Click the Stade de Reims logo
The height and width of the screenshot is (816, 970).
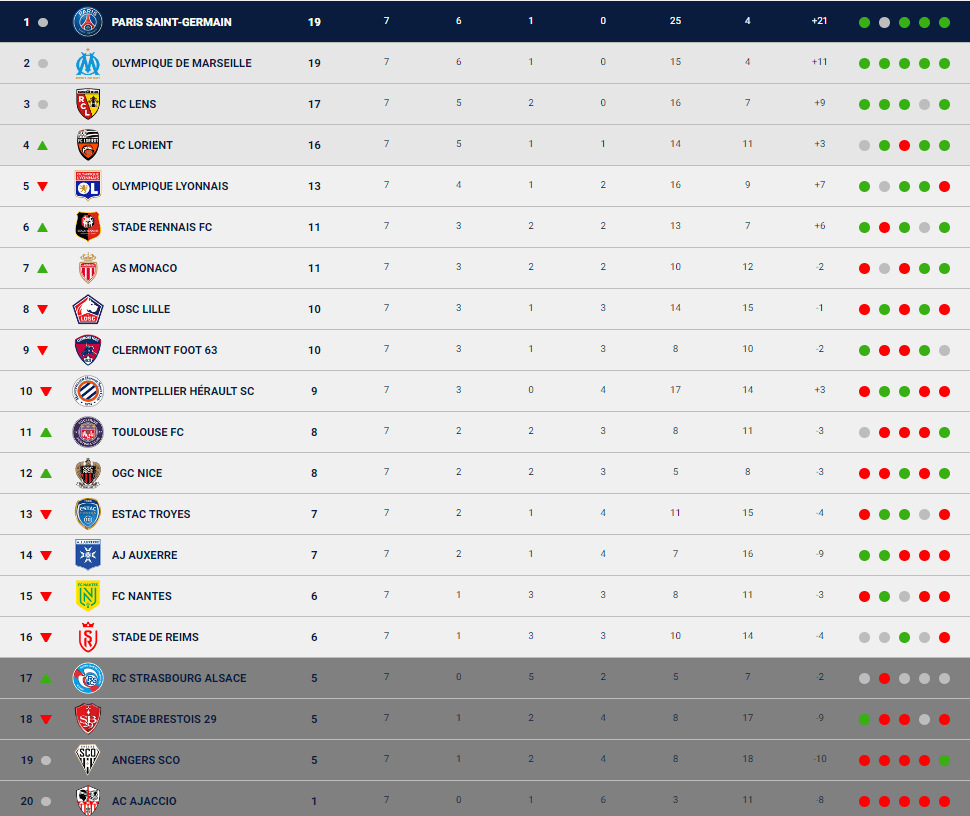click(x=88, y=637)
